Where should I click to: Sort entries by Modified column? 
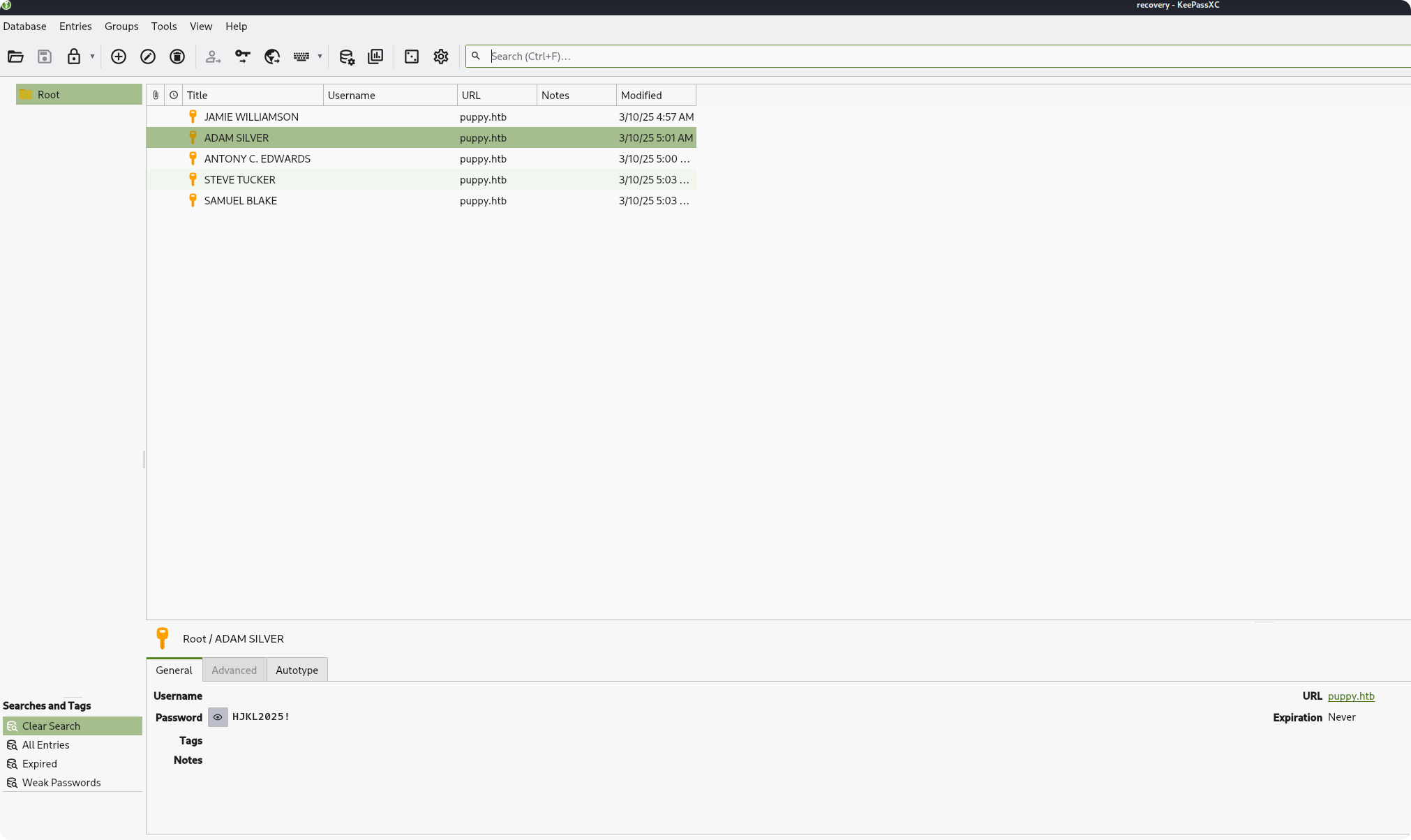tap(657, 95)
